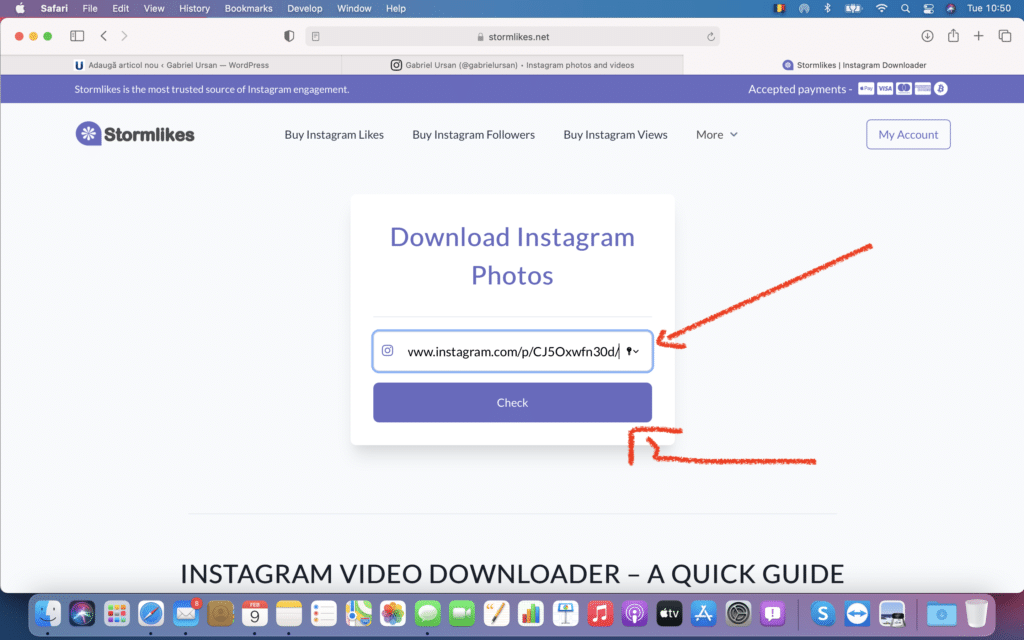Open Messages from the Dock
The width and height of the screenshot is (1024, 640).
[x=427, y=614]
